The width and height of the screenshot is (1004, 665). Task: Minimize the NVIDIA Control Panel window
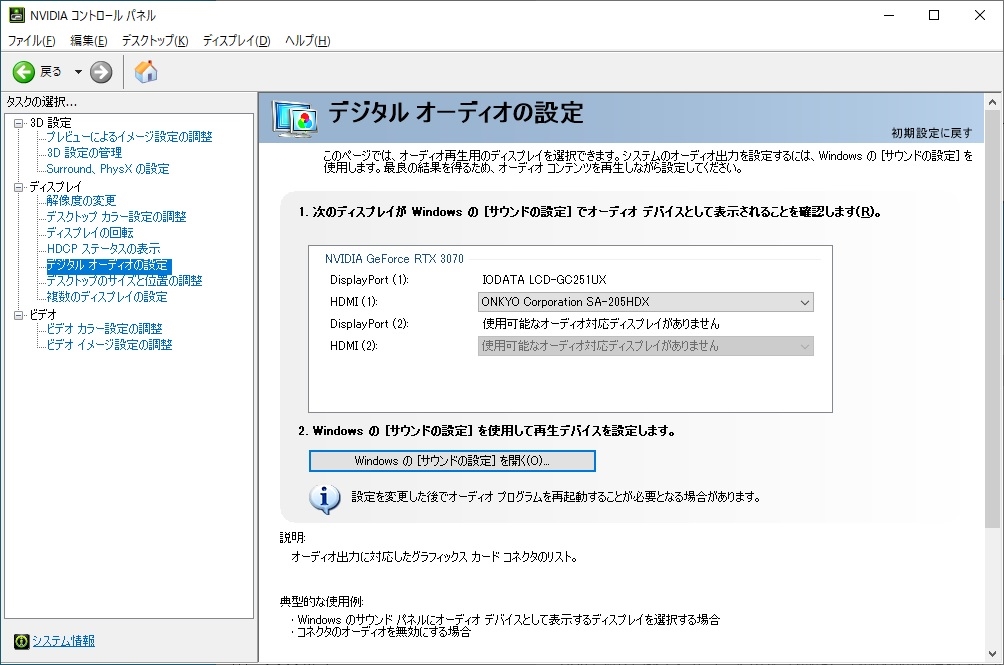[x=889, y=15]
